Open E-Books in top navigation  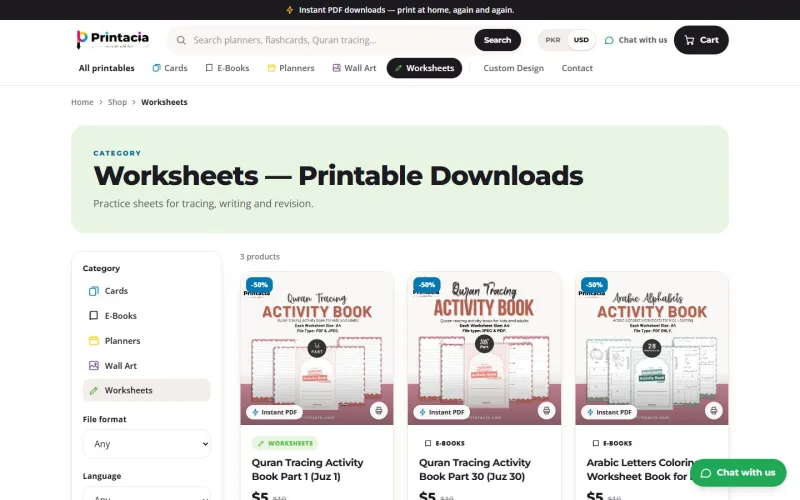click(227, 68)
